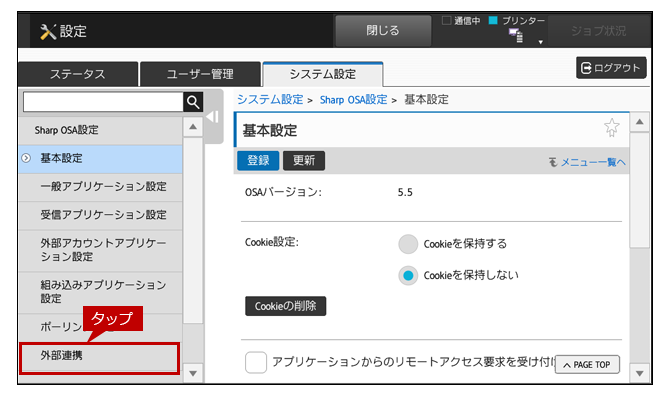
Task: Add page to favorites with star icon
Action: (x=611, y=128)
